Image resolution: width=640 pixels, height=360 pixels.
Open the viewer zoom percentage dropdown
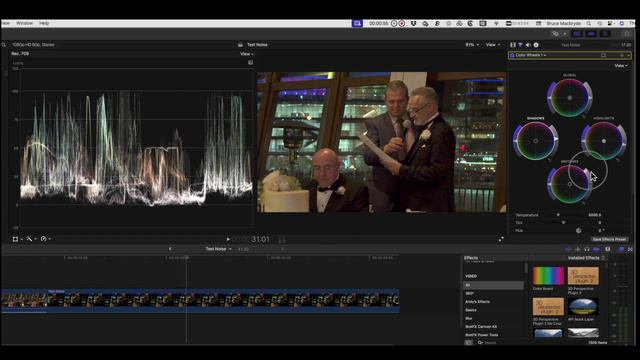[x=472, y=45]
